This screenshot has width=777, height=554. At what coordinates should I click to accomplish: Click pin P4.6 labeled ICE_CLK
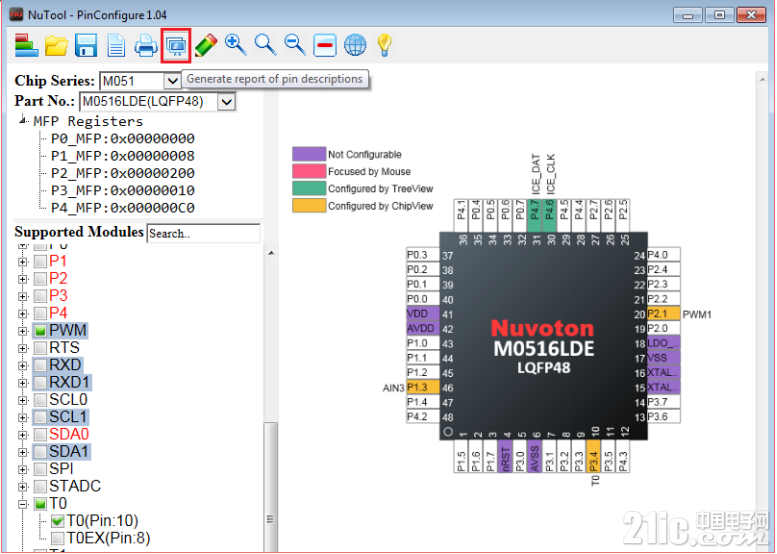pyautogui.click(x=549, y=216)
